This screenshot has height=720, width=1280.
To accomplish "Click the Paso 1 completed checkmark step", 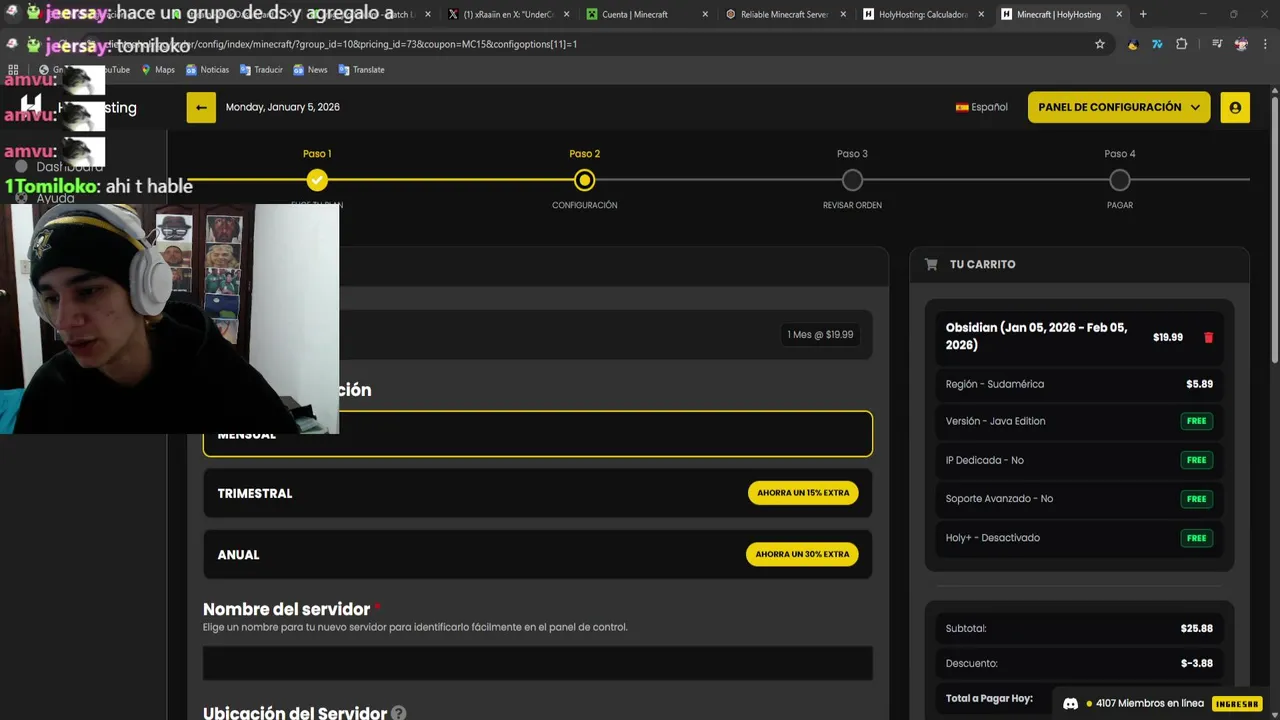I will (317, 180).
